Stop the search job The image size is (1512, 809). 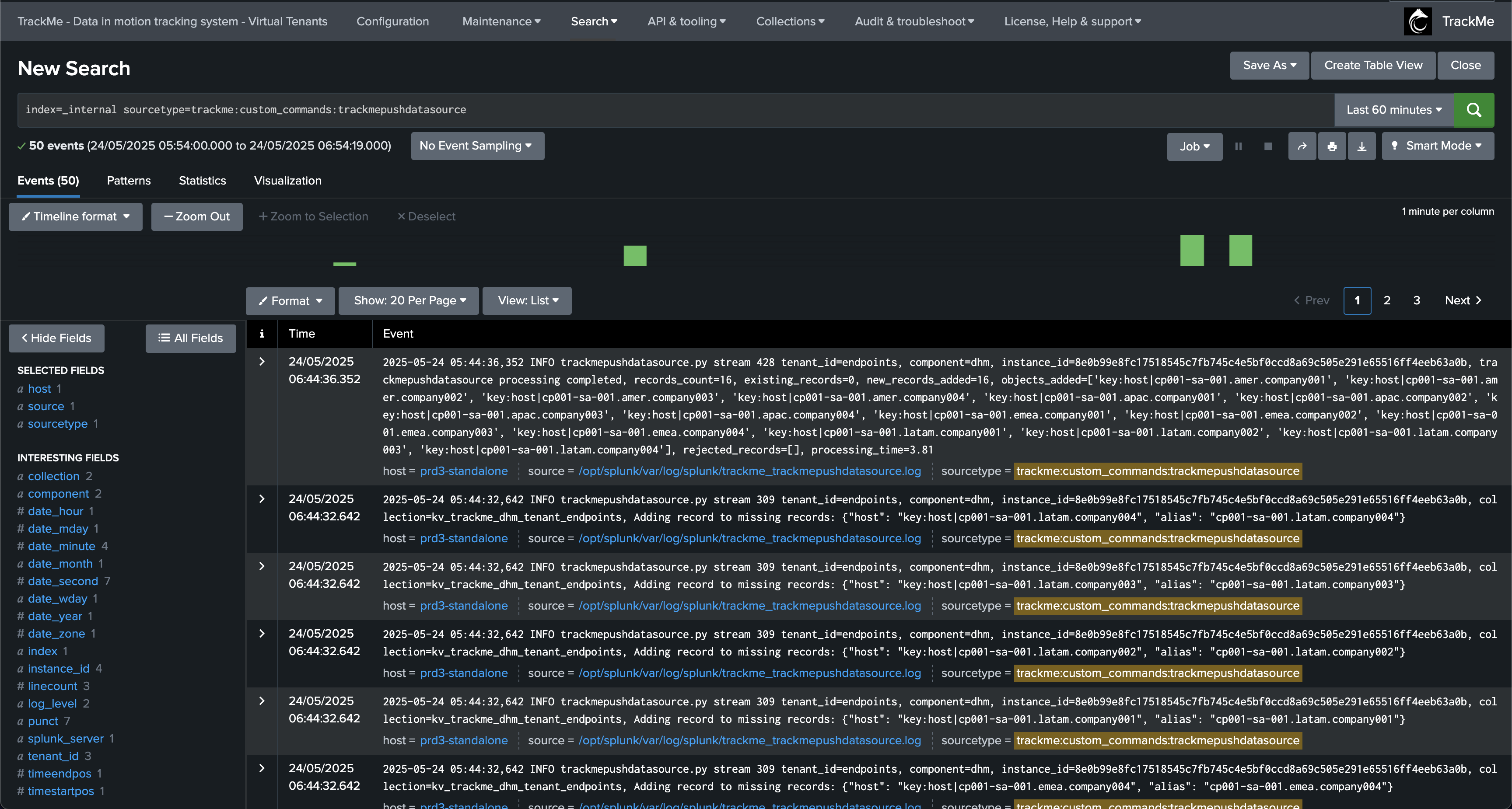1268,146
